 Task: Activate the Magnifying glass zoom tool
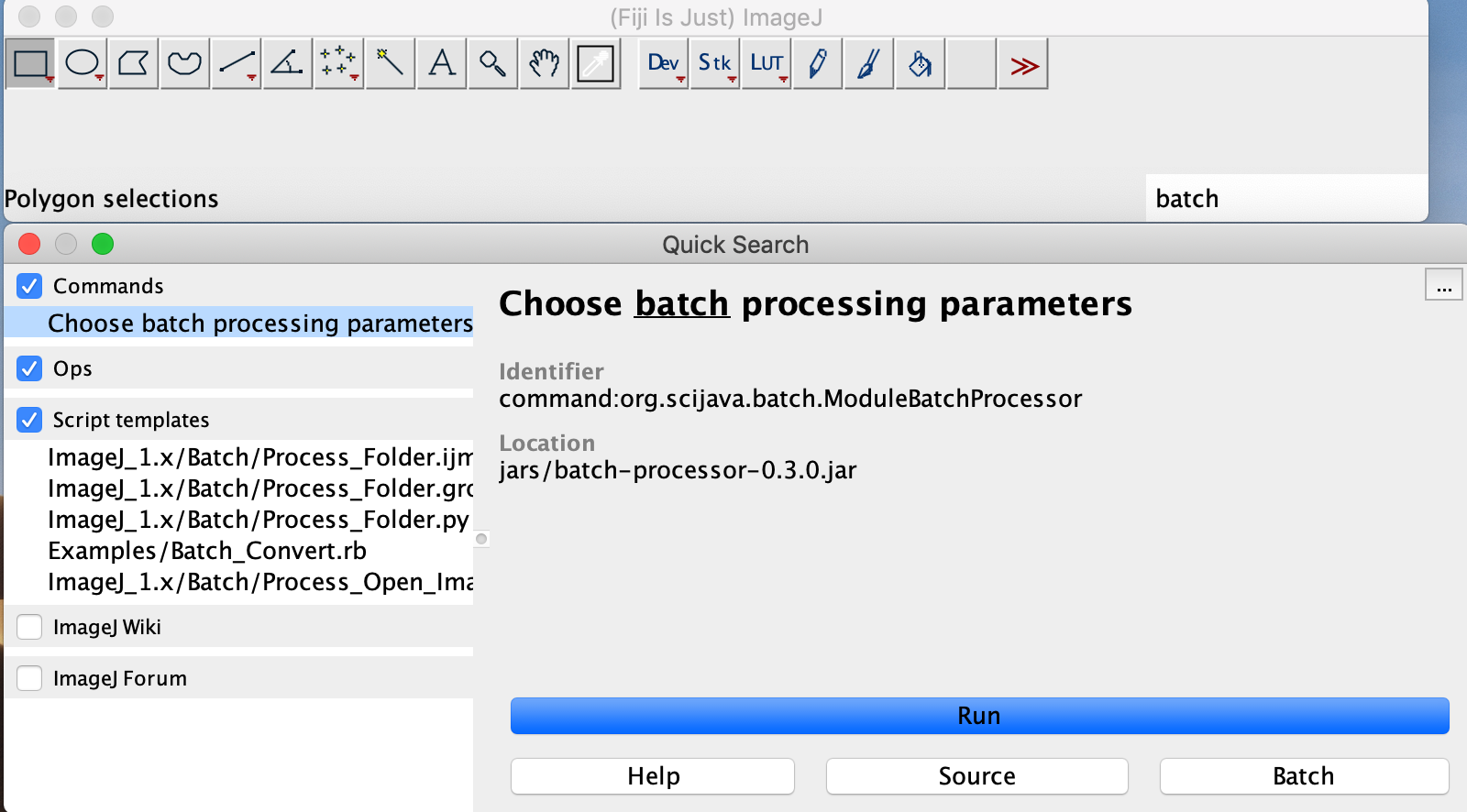(491, 63)
